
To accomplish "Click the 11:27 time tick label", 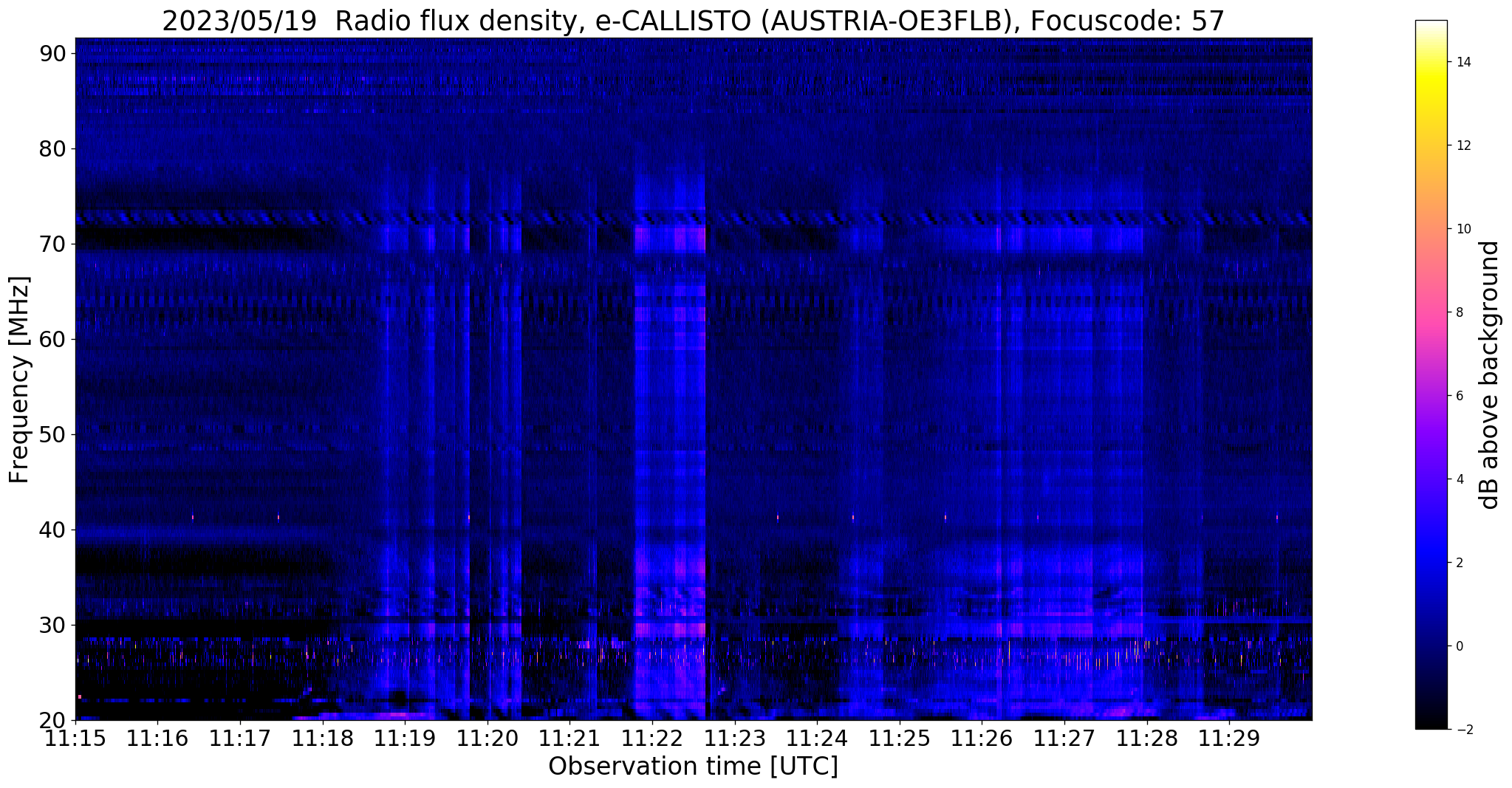I will tap(1064, 738).
